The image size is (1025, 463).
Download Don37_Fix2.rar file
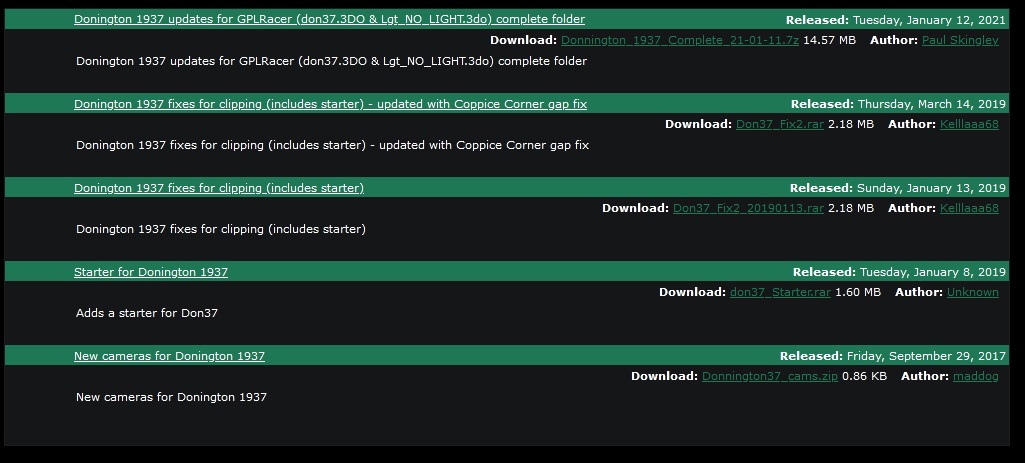click(x=780, y=124)
